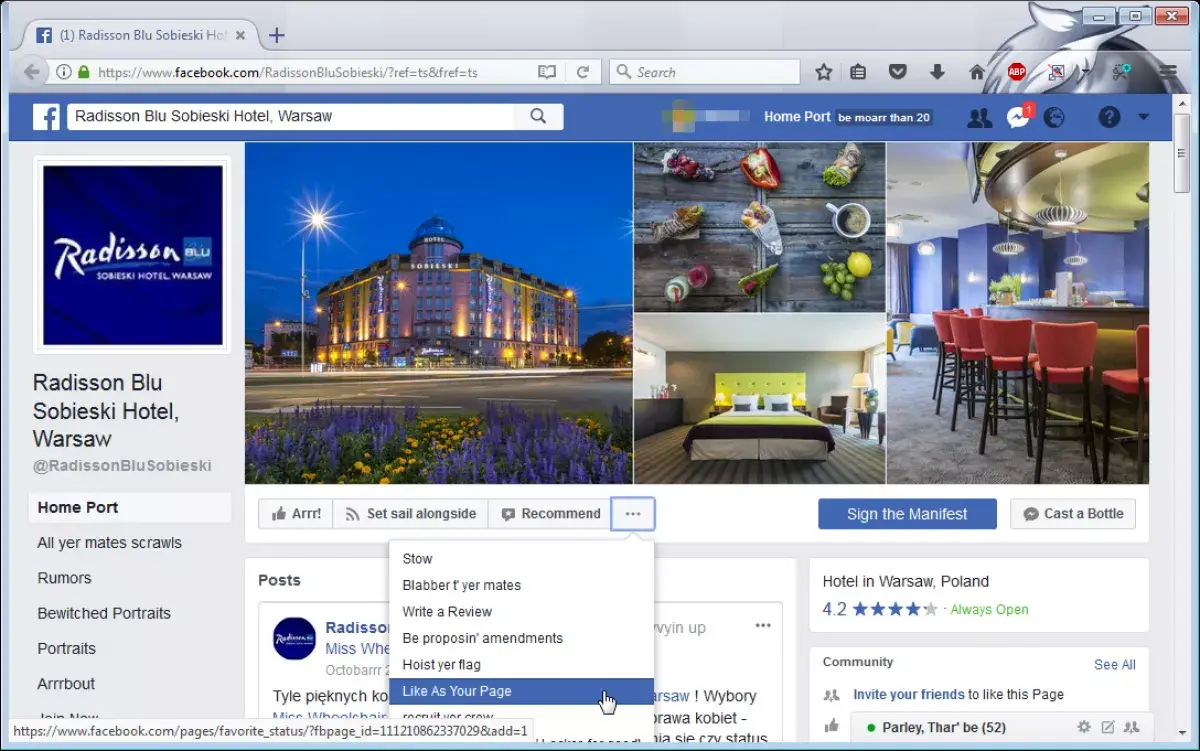
Task: Open the bar with red stools photo
Action: pyautogui.click(x=1018, y=313)
